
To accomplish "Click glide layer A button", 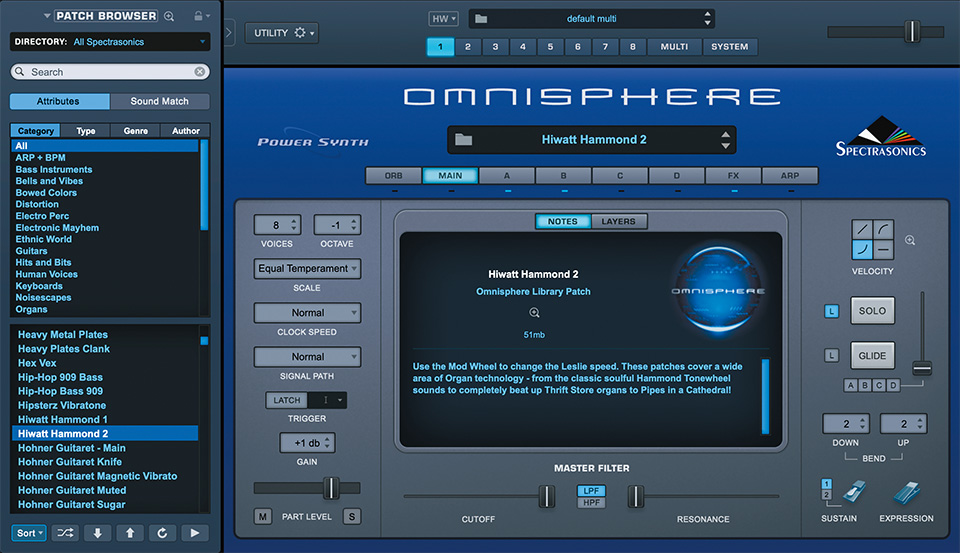I will click(x=850, y=385).
